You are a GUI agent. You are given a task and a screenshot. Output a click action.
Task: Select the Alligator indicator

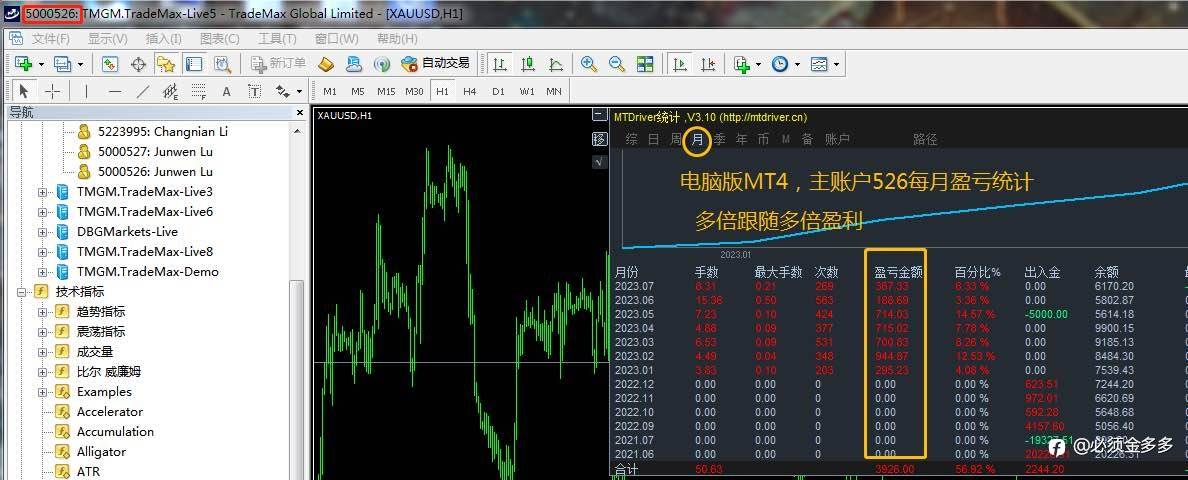click(x=101, y=452)
